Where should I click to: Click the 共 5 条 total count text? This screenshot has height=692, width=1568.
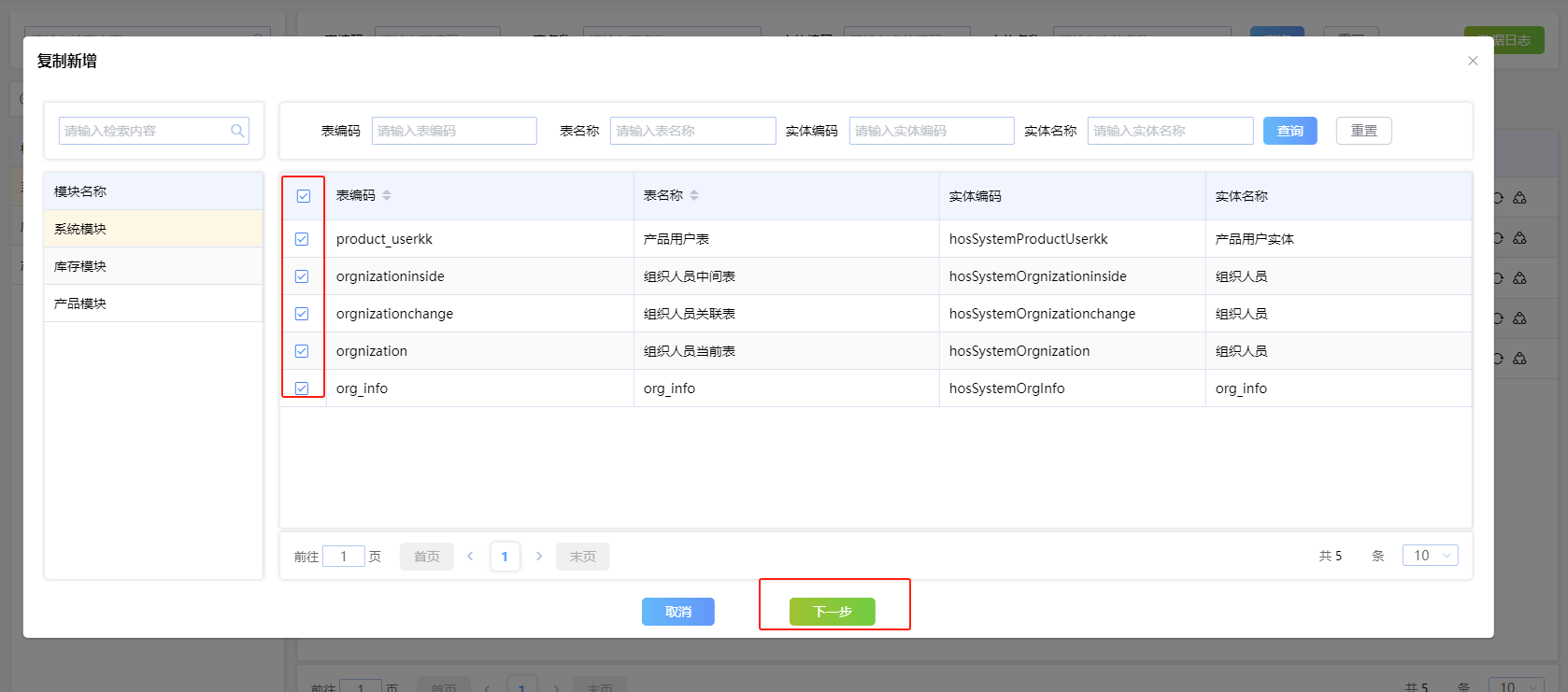click(x=1351, y=556)
